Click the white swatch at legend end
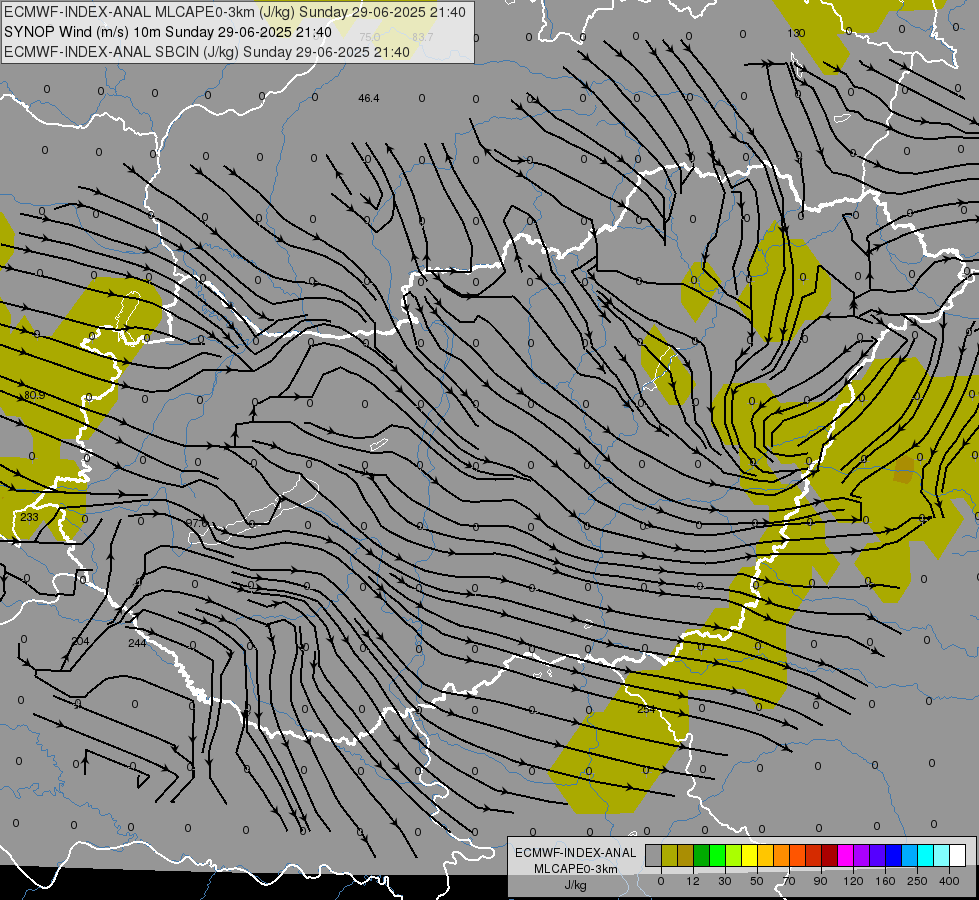 (x=958, y=855)
